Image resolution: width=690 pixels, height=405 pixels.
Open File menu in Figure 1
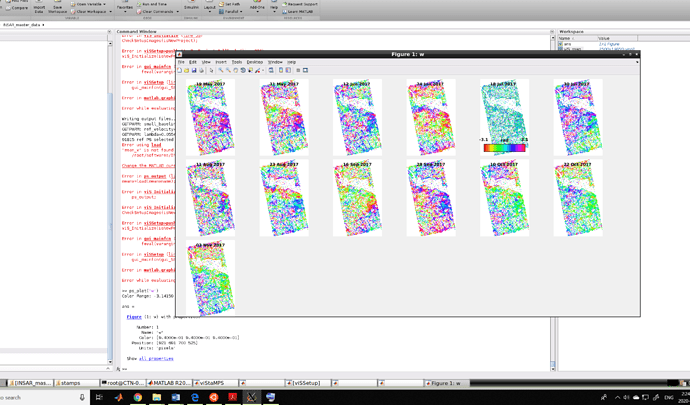click(181, 62)
